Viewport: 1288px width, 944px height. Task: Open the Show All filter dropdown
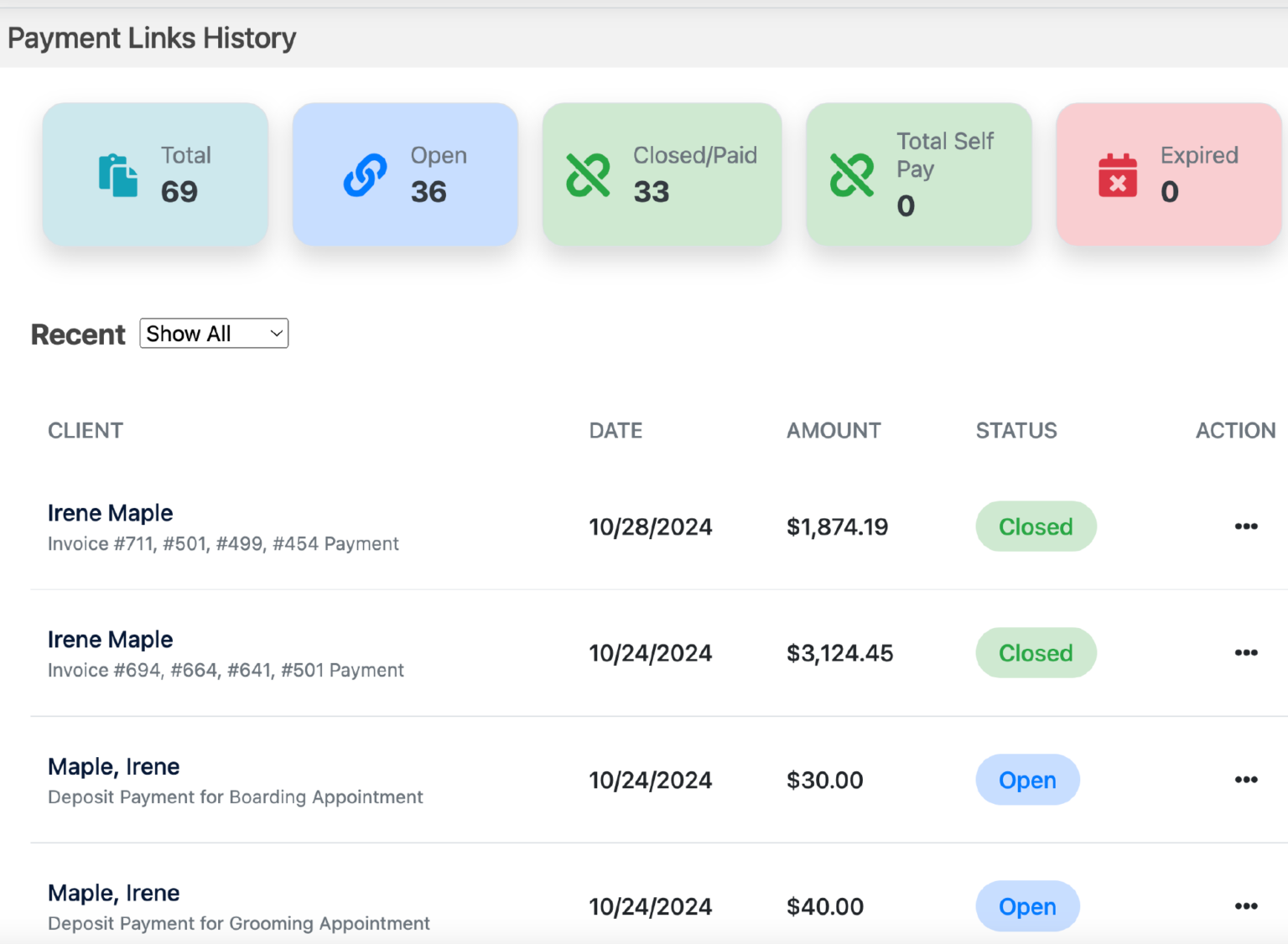[214, 334]
